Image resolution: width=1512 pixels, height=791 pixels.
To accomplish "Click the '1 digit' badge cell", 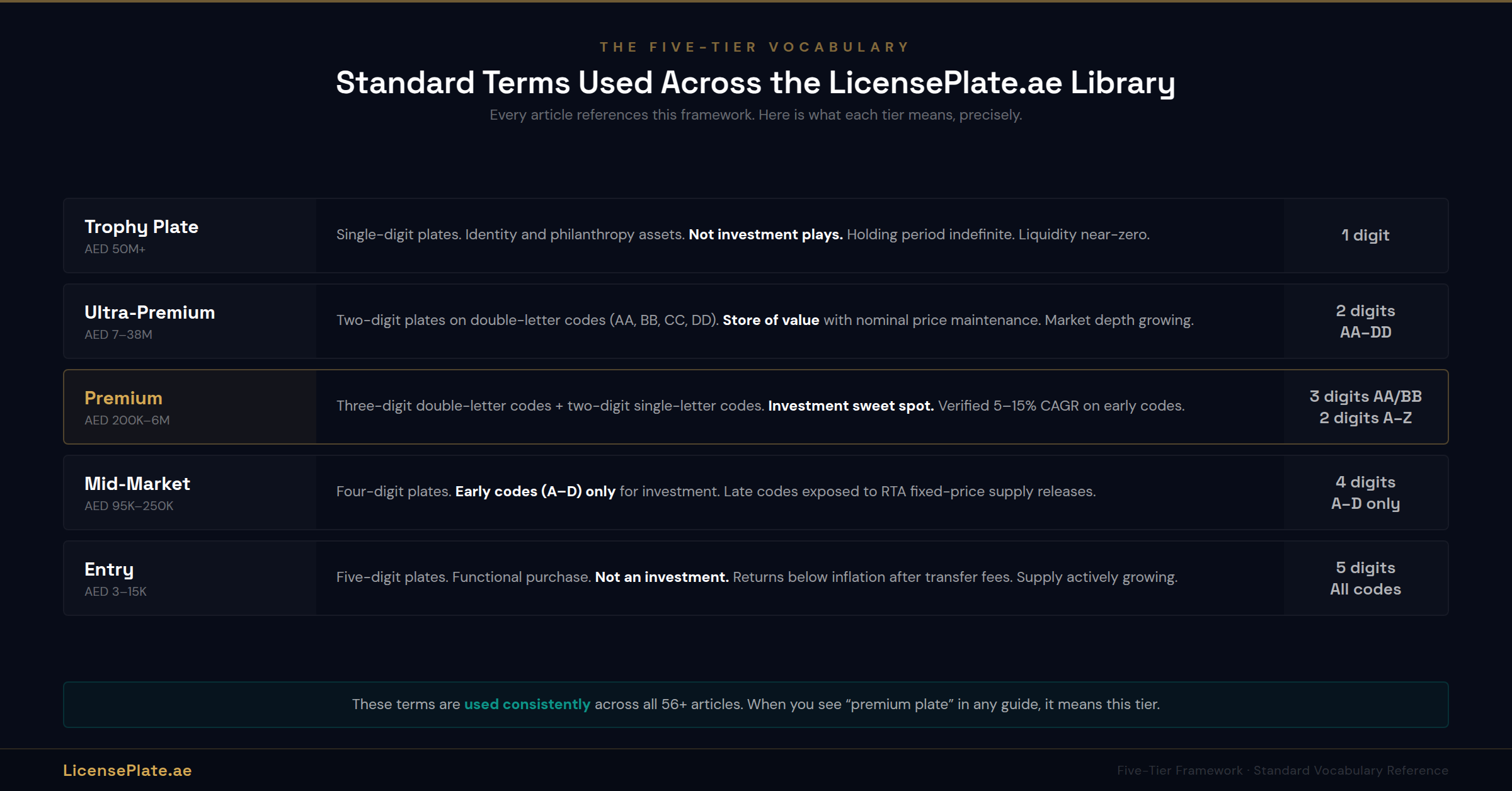I will click(1365, 236).
